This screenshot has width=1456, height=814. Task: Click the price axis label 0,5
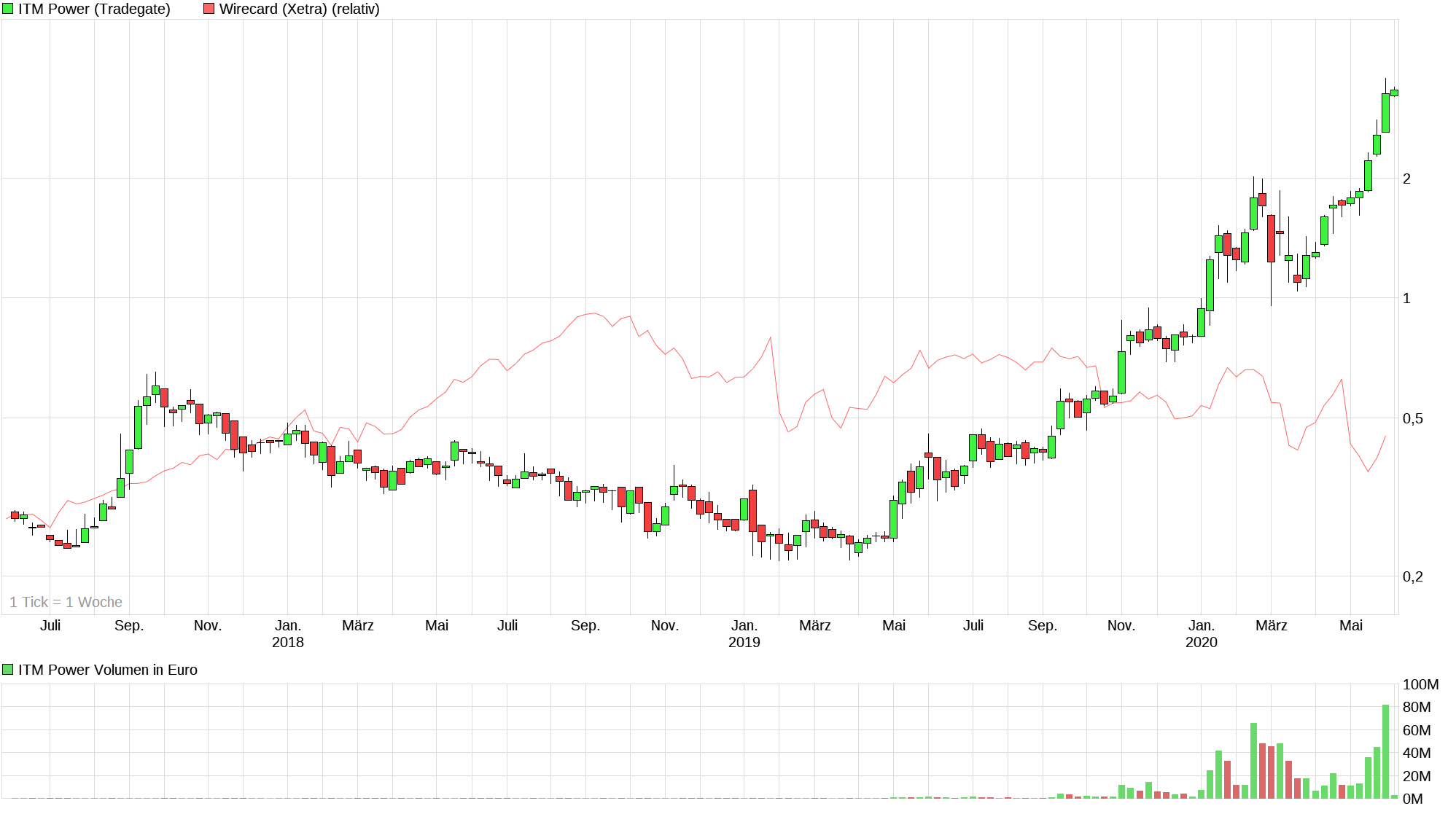1412,418
